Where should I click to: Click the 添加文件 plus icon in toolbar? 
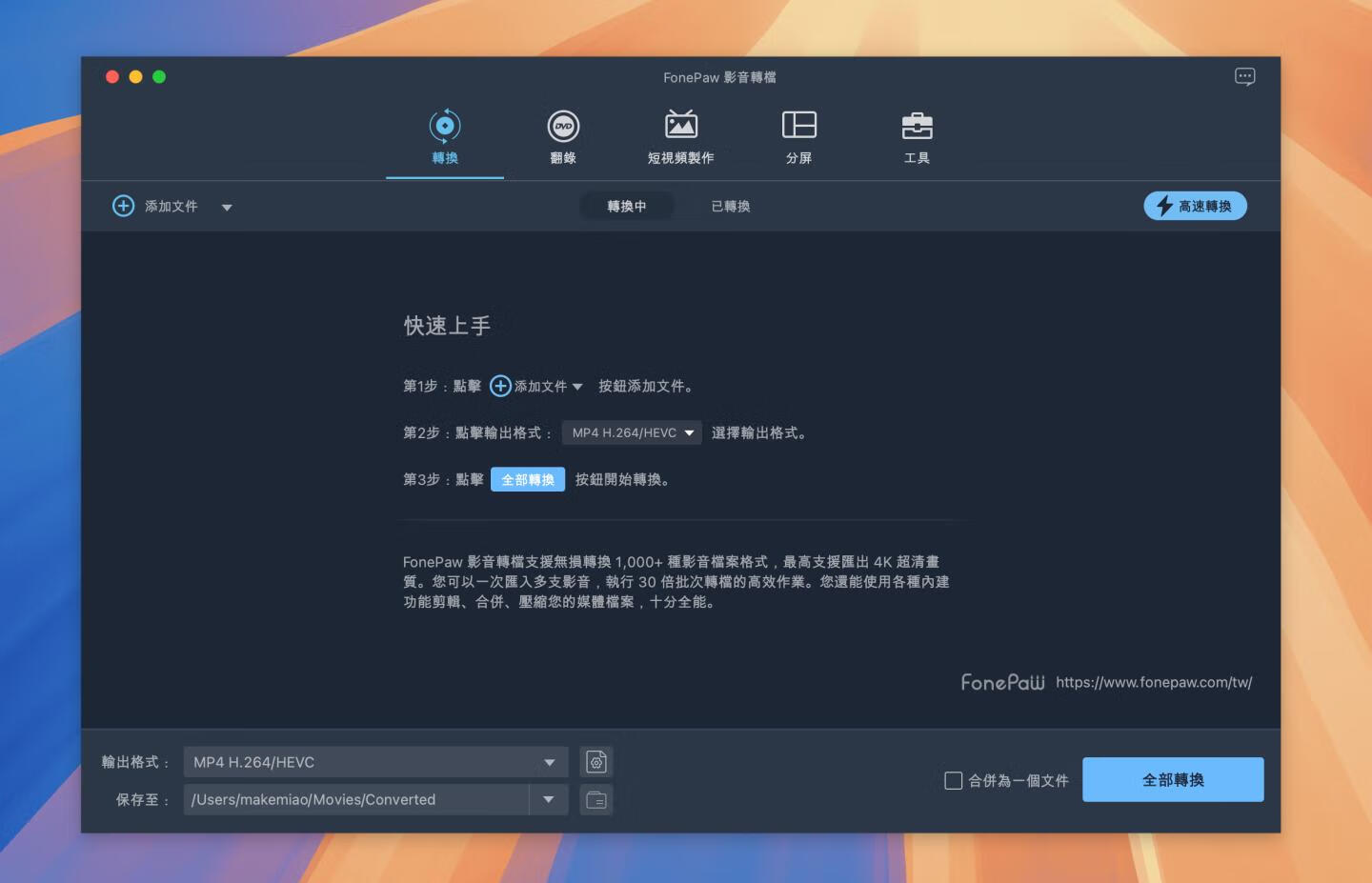coord(124,206)
